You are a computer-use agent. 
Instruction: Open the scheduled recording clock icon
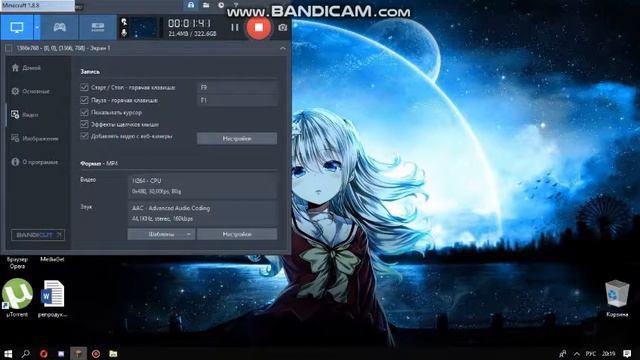221,5
